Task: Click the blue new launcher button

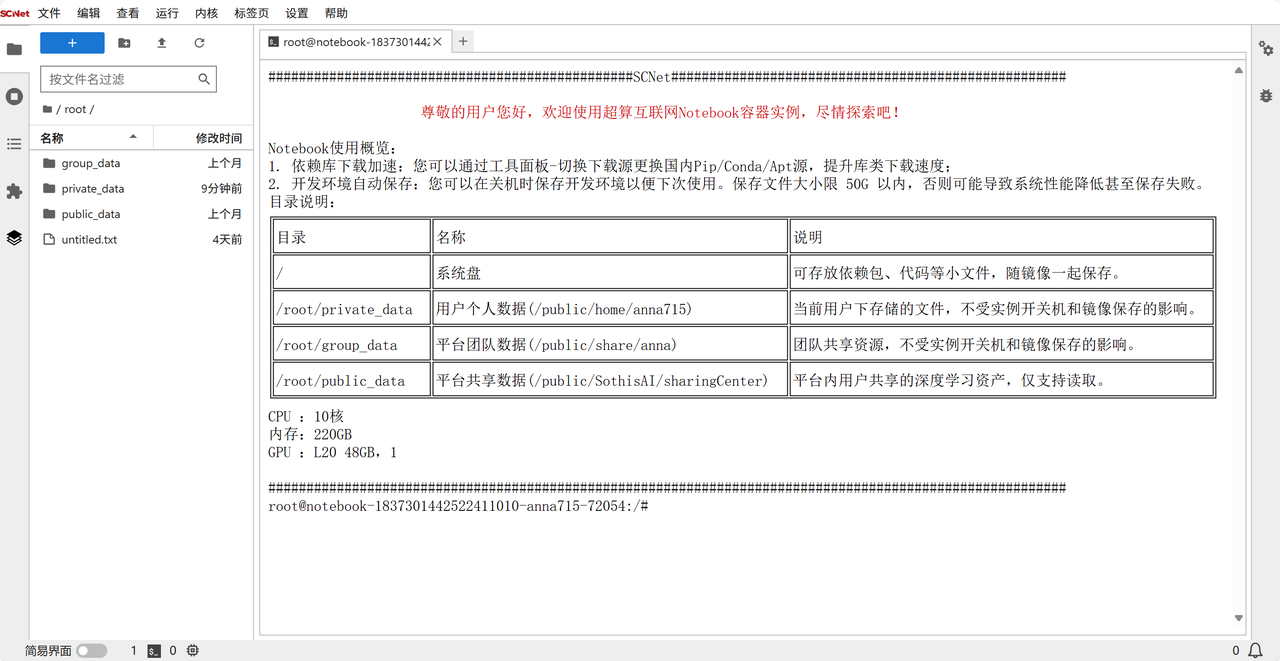Action: coord(72,43)
